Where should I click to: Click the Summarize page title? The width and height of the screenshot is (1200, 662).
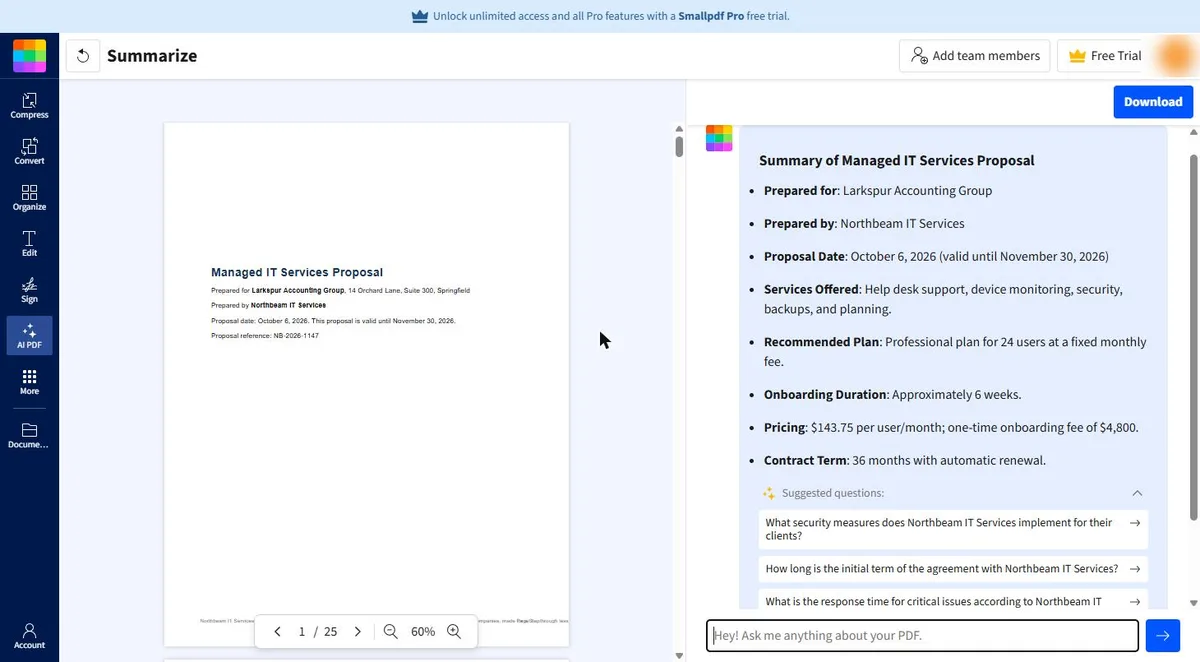tap(152, 56)
